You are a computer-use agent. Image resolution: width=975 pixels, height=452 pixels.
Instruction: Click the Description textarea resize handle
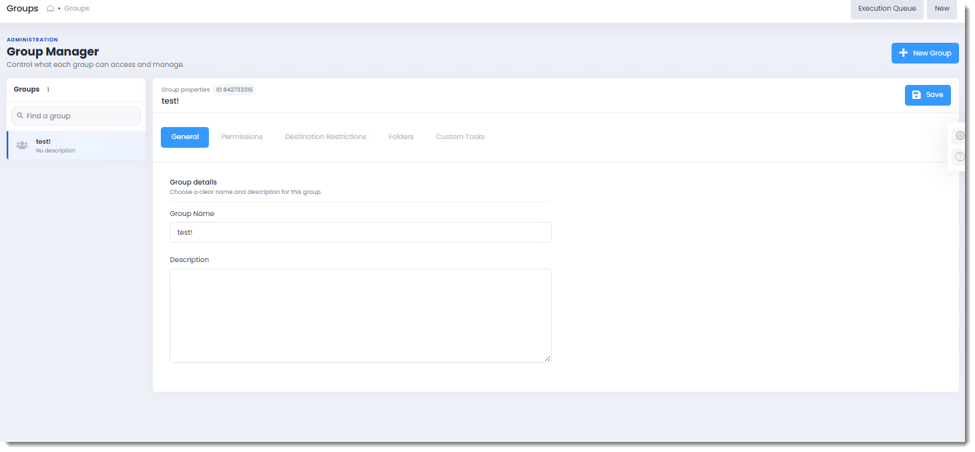pos(548,359)
